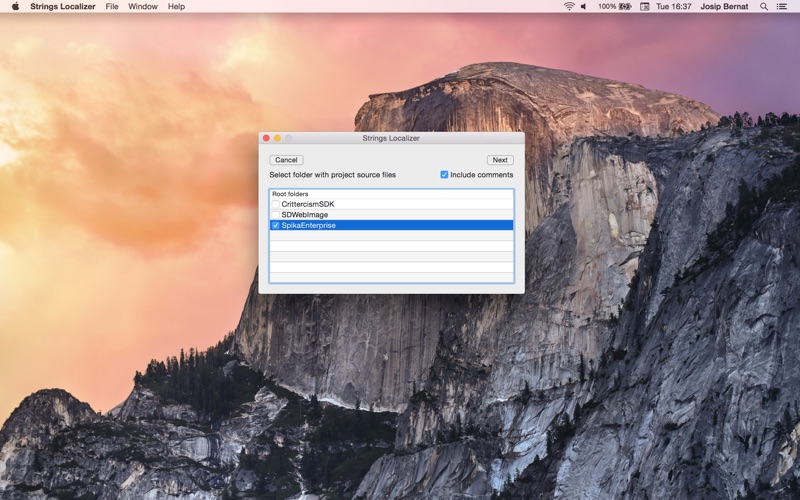Click the battery status icon
The width and height of the screenshot is (800, 500).
625,7
